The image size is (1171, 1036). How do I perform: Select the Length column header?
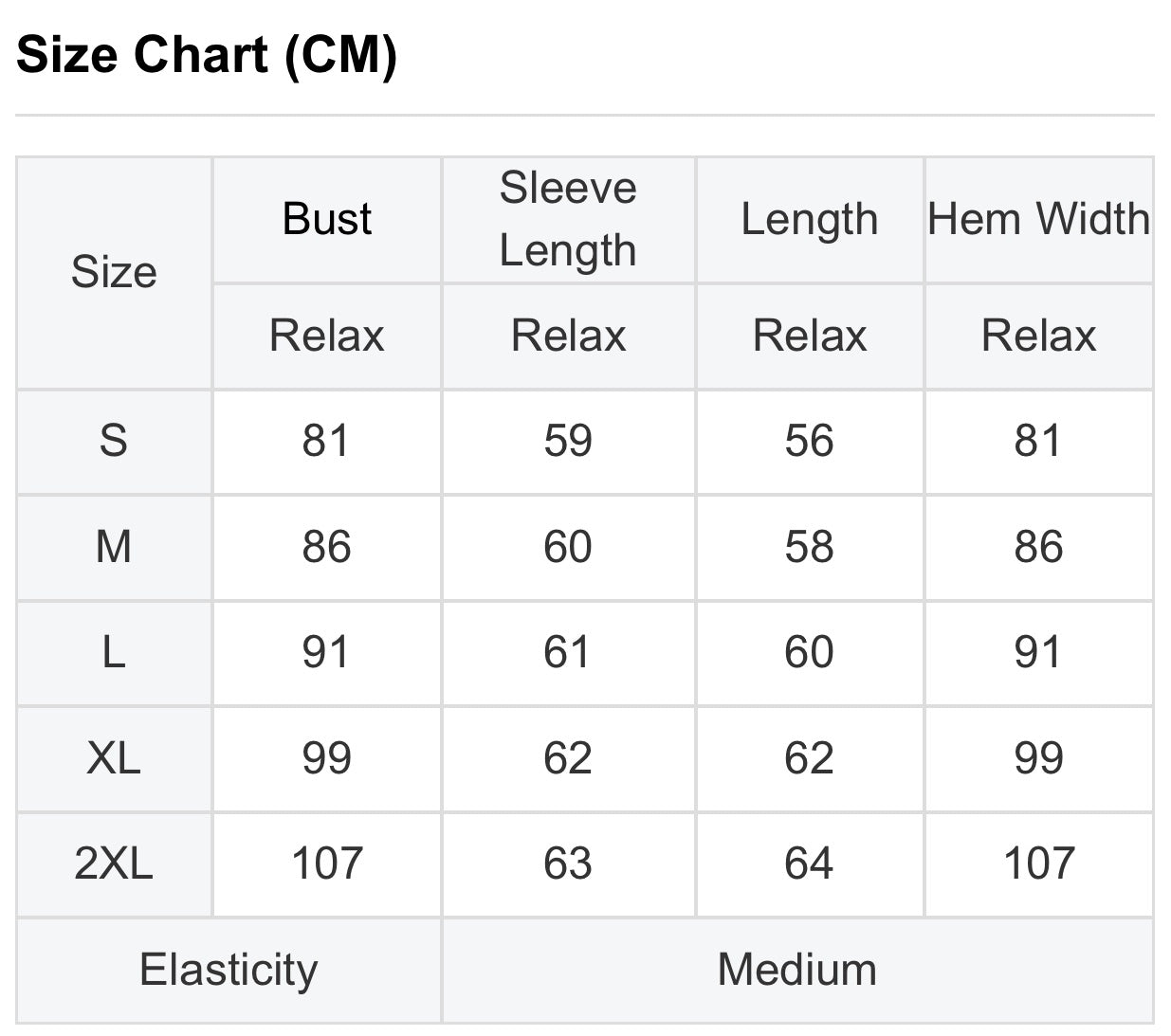[x=810, y=219]
